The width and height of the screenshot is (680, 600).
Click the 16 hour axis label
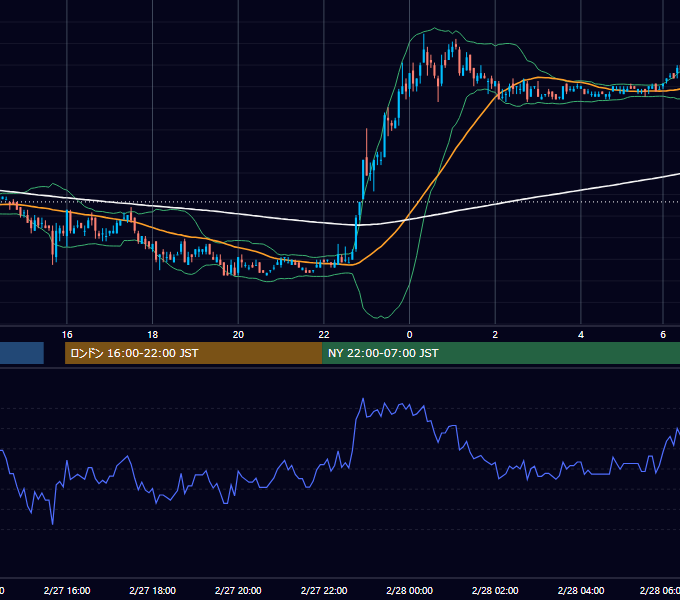[x=67, y=335]
